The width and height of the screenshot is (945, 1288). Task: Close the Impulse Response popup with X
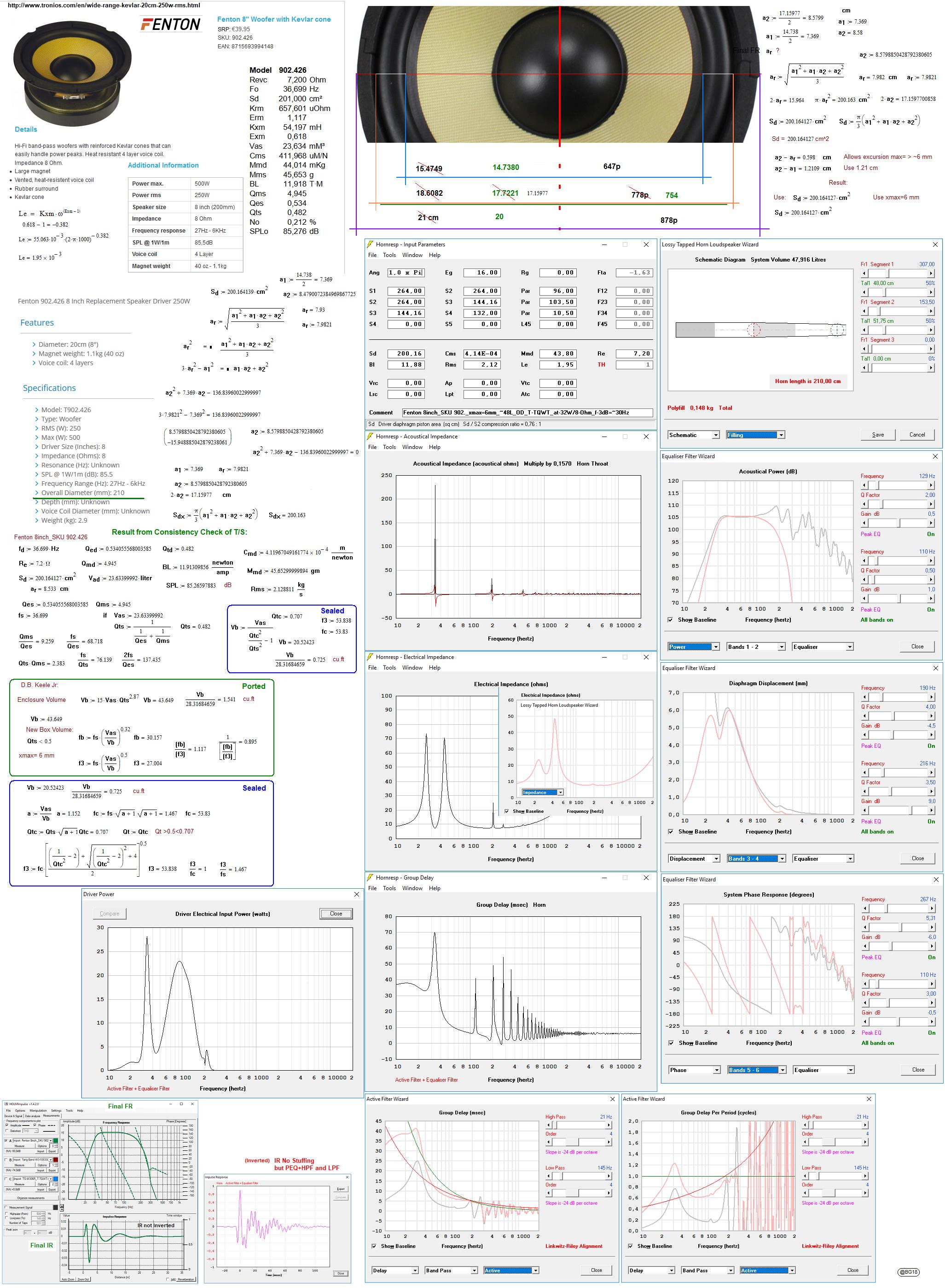coord(347,1177)
